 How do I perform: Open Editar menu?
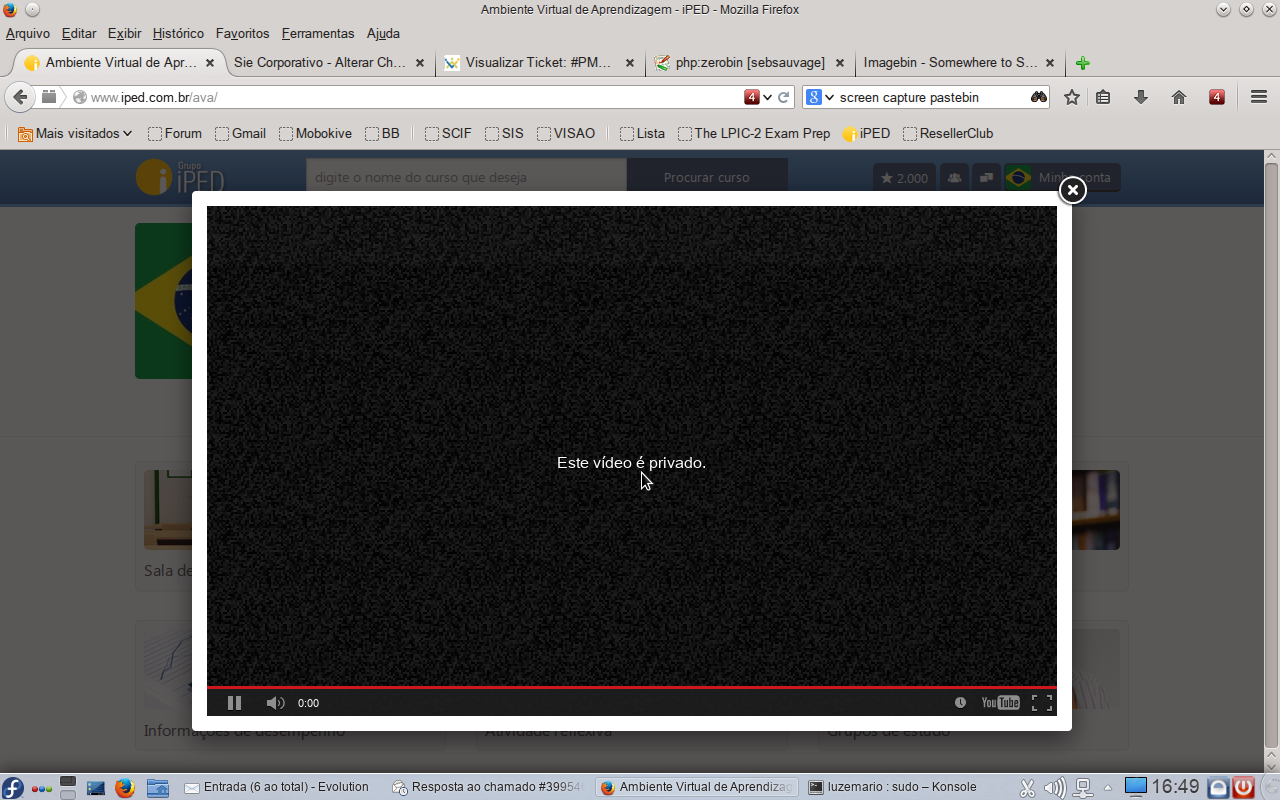pyautogui.click(x=79, y=33)
